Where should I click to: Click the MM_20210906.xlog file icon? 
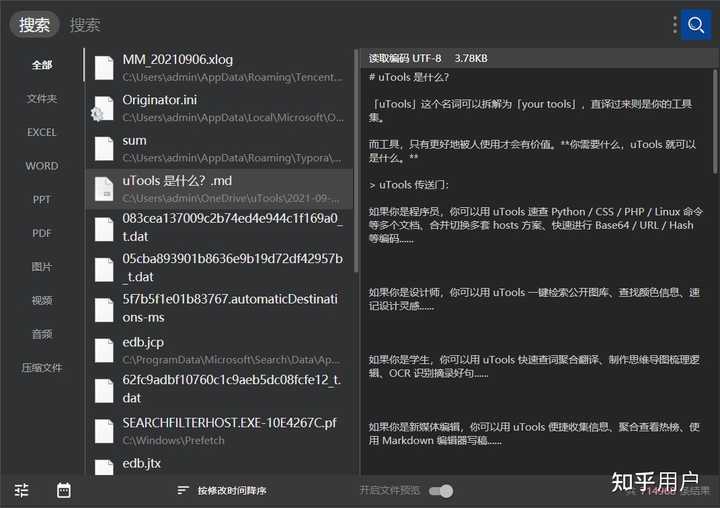(104, 68)
